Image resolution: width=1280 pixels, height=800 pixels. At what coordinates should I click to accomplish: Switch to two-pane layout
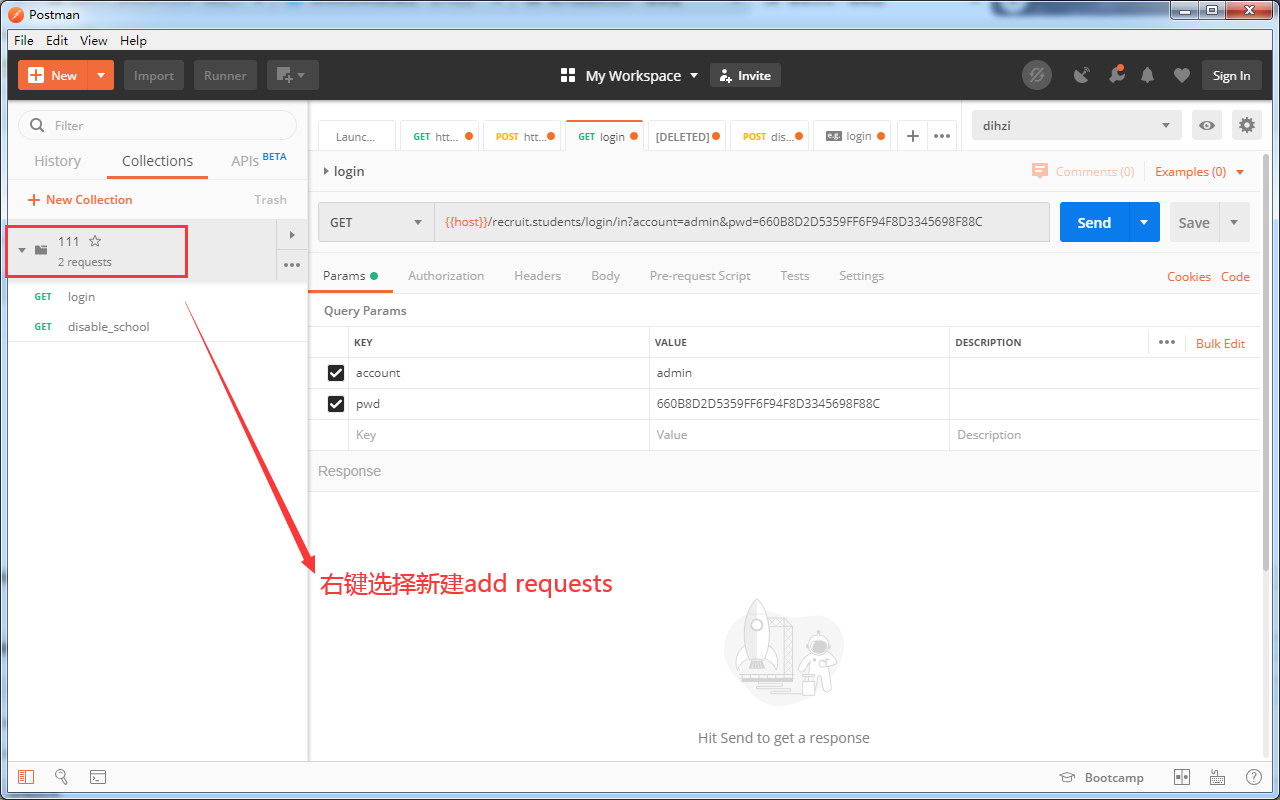1181,777
